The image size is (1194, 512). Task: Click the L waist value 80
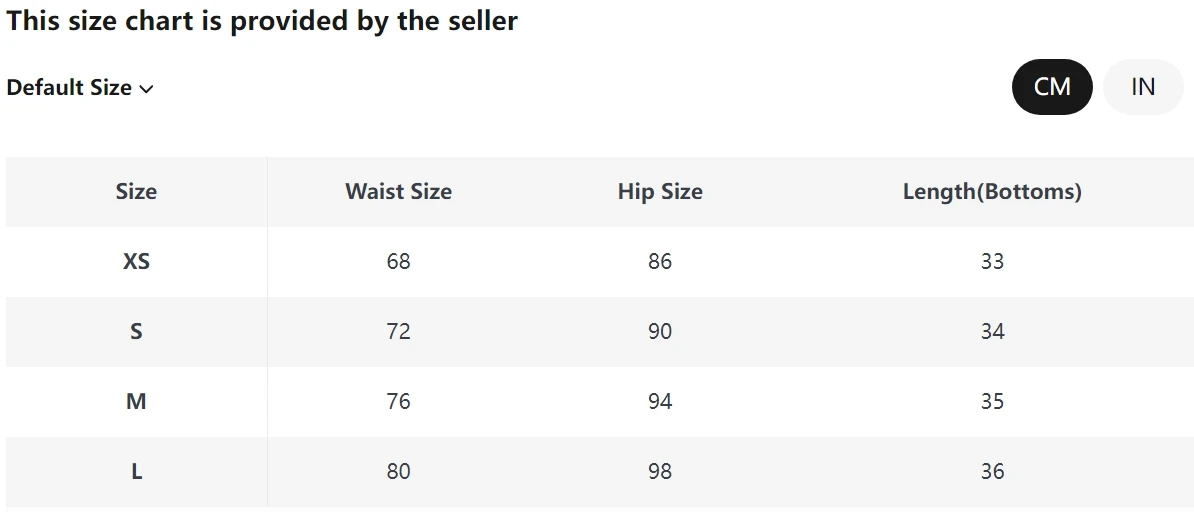[x=398, y=471]
